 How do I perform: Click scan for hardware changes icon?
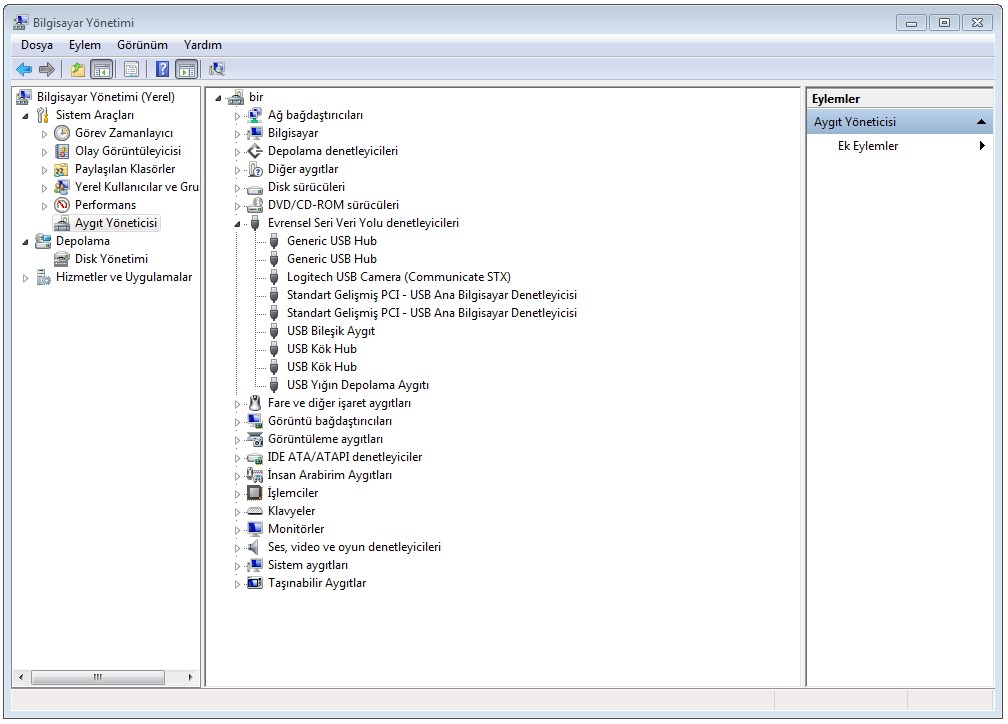coord(217,69)
